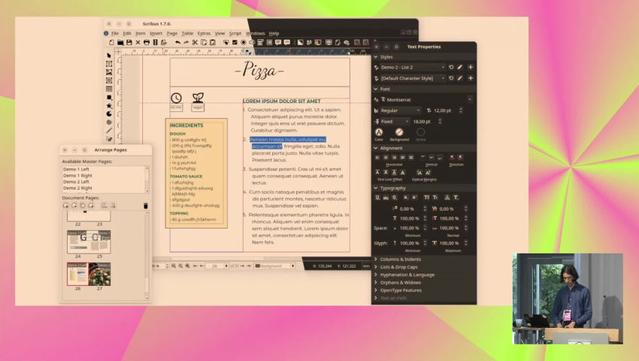Click the Open document folder icon
This screenshot has width=639, height=361.
pyautogui.click(x=120, y=42)
